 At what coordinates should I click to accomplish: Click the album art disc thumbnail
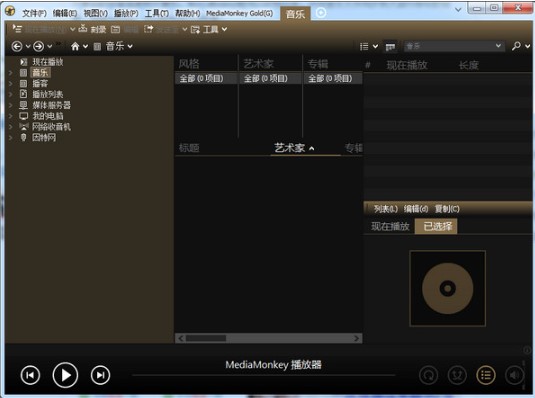coord(448,288)
